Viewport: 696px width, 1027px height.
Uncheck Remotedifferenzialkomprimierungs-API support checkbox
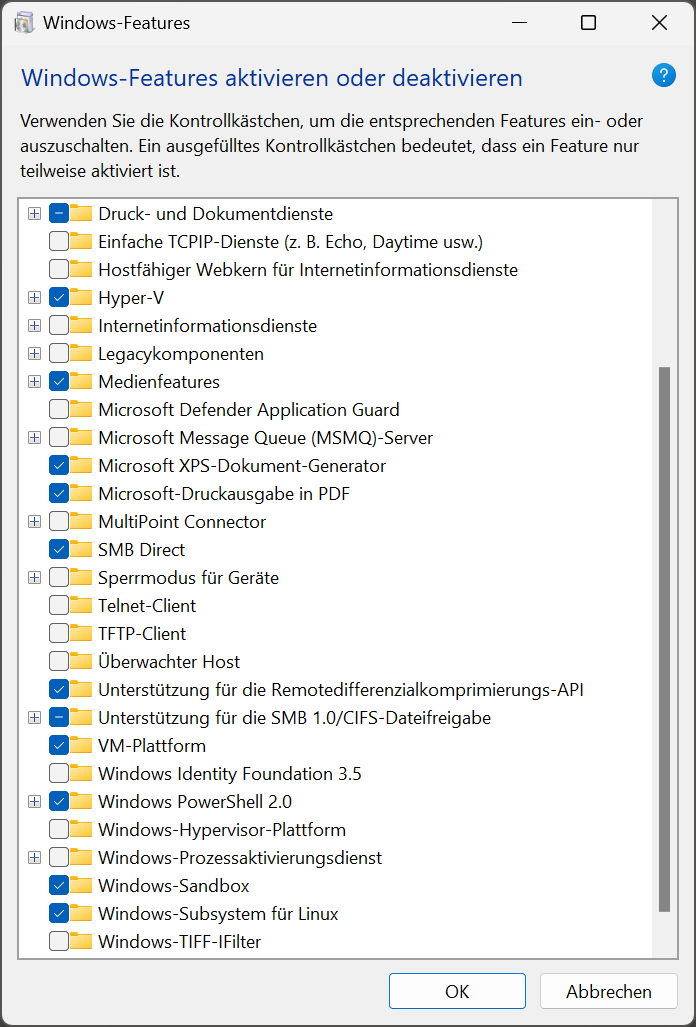coord(59,689)
